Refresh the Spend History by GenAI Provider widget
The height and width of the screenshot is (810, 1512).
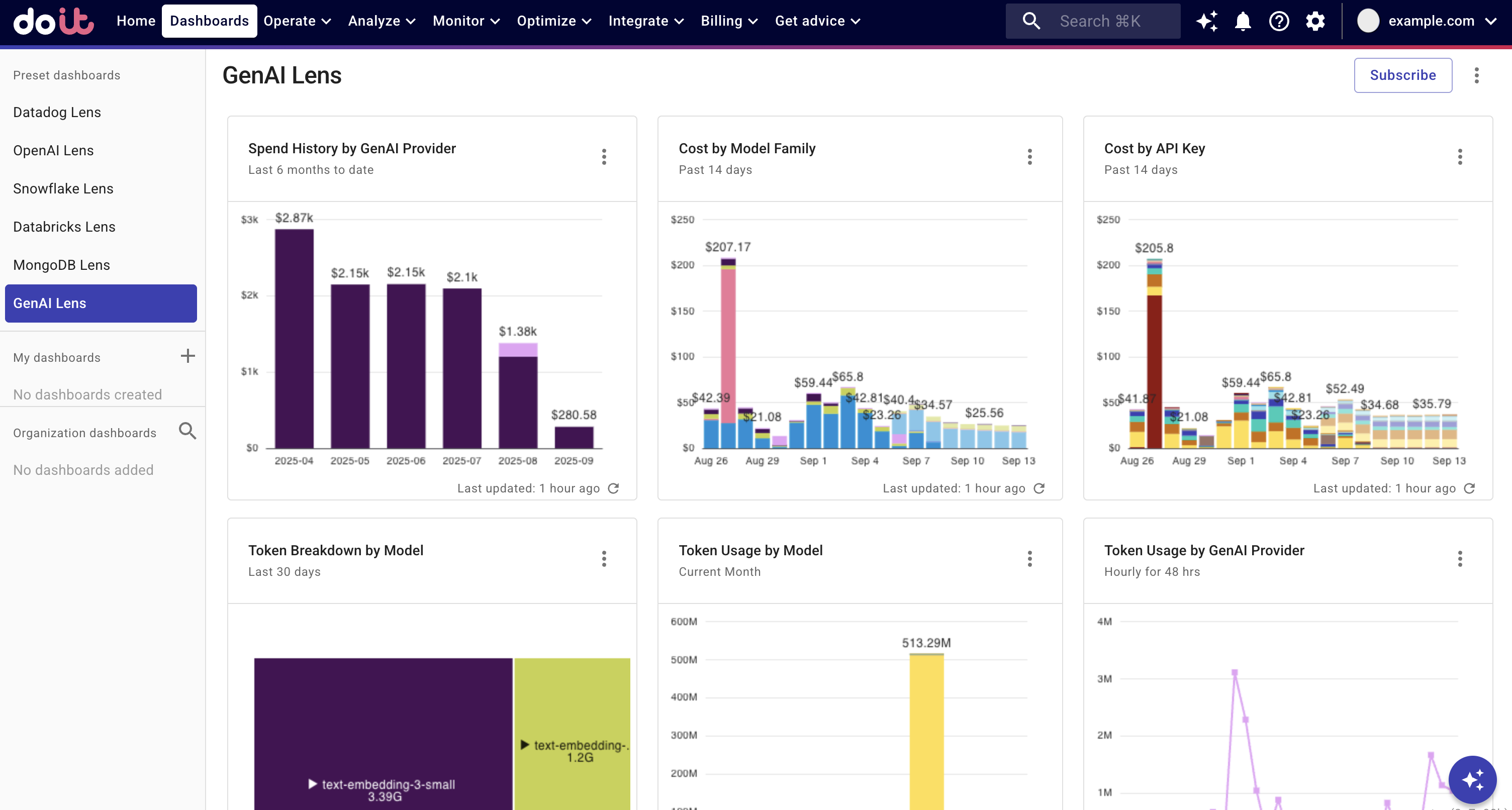pos(613,488)
